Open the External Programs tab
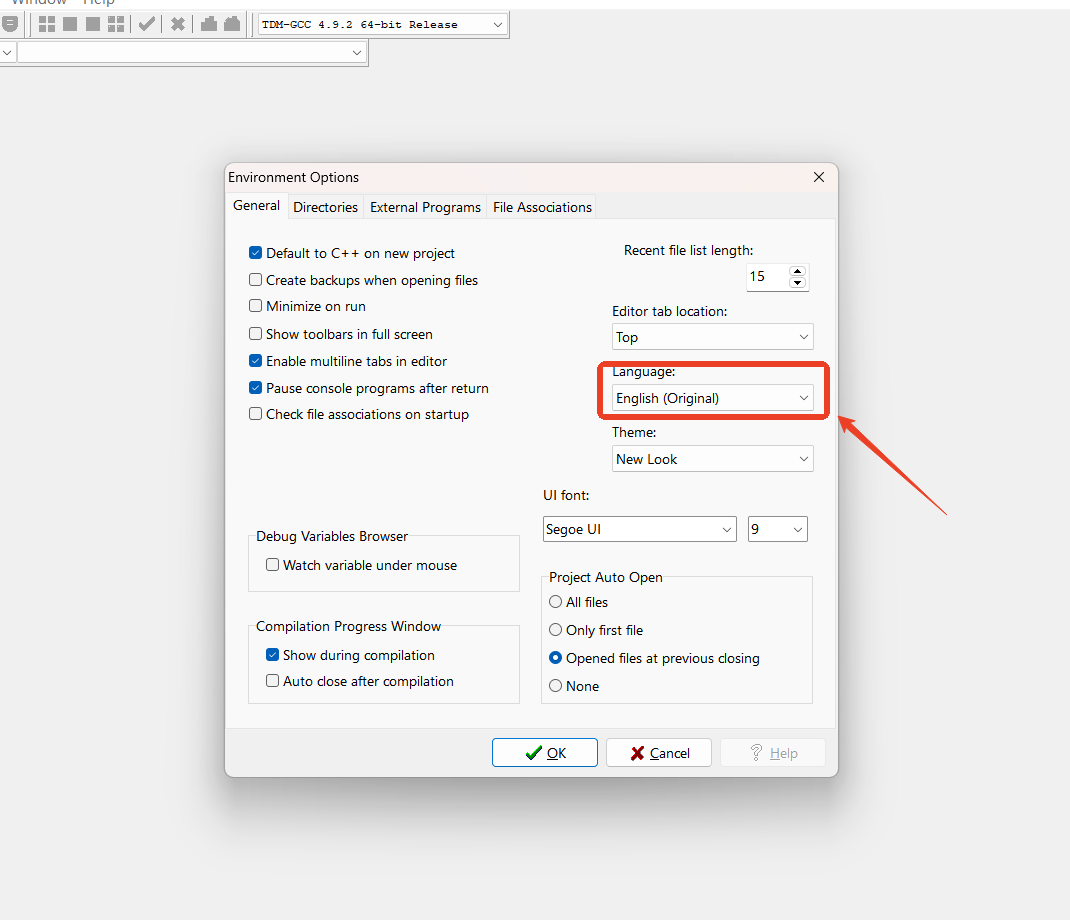 tap(425, 207)
